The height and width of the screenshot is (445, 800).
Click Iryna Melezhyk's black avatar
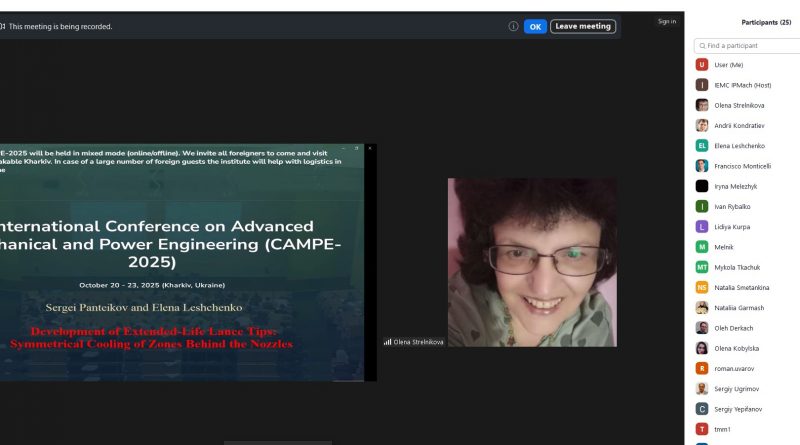click(702, 186)
